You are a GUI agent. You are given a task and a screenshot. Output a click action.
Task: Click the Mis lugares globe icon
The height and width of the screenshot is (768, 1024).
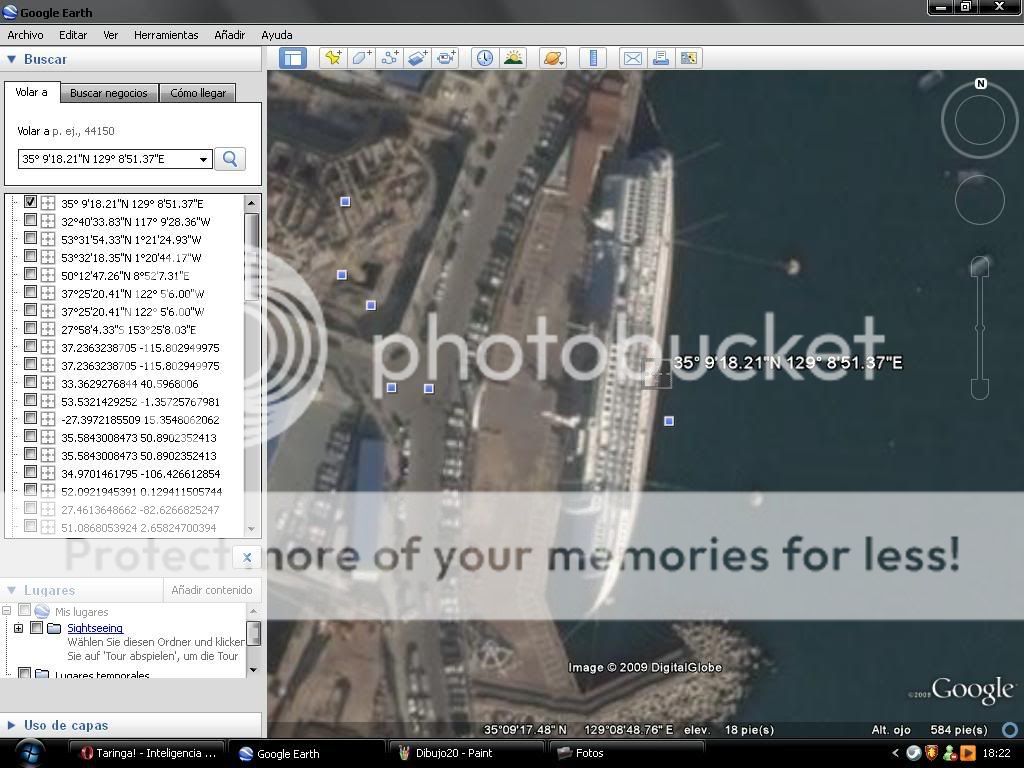42,611
